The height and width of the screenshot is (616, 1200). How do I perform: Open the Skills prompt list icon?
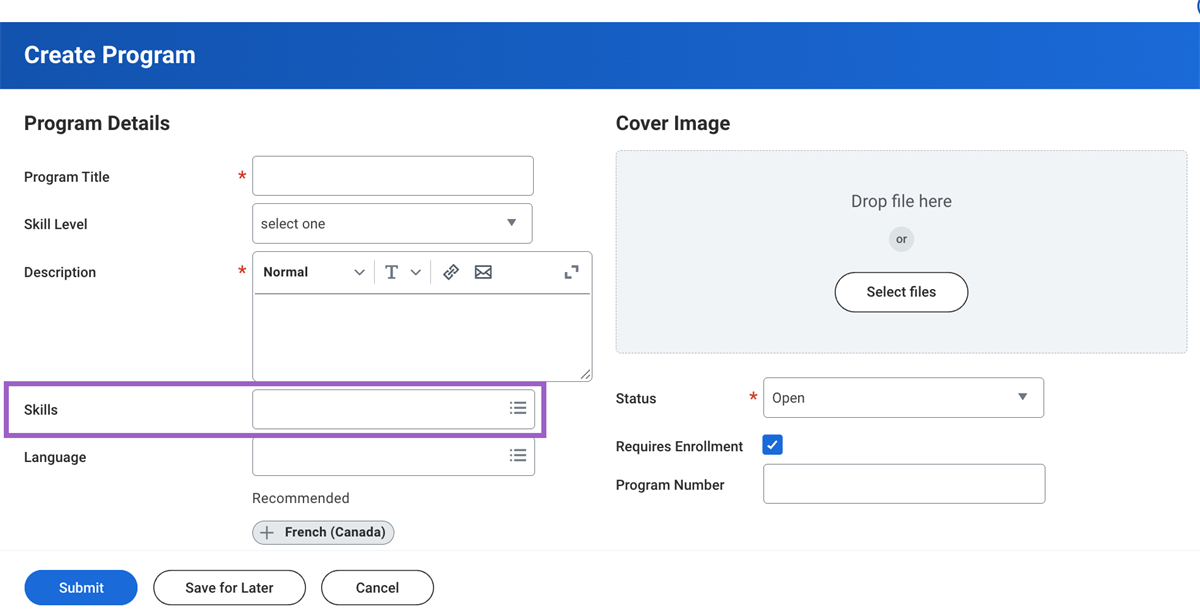[x=518, y=408]
